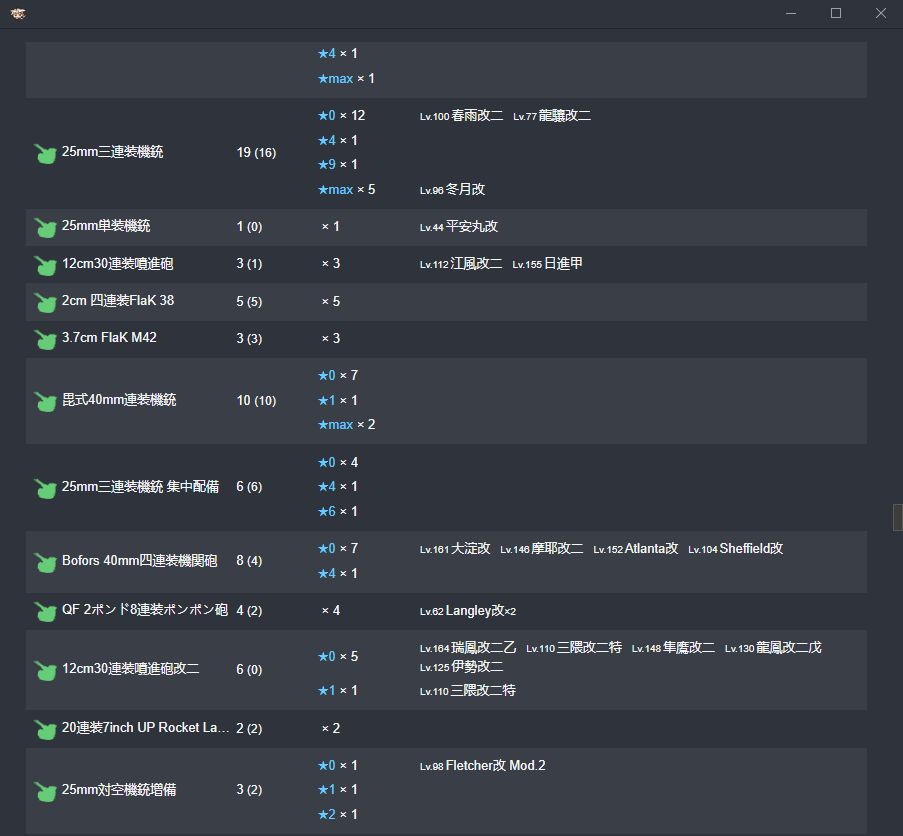Image resolution: width=903 pixels, height=836 pixels.
Task: Select the icon beside 25mm対空機銃増備
Action: click(x=45, y=791)
